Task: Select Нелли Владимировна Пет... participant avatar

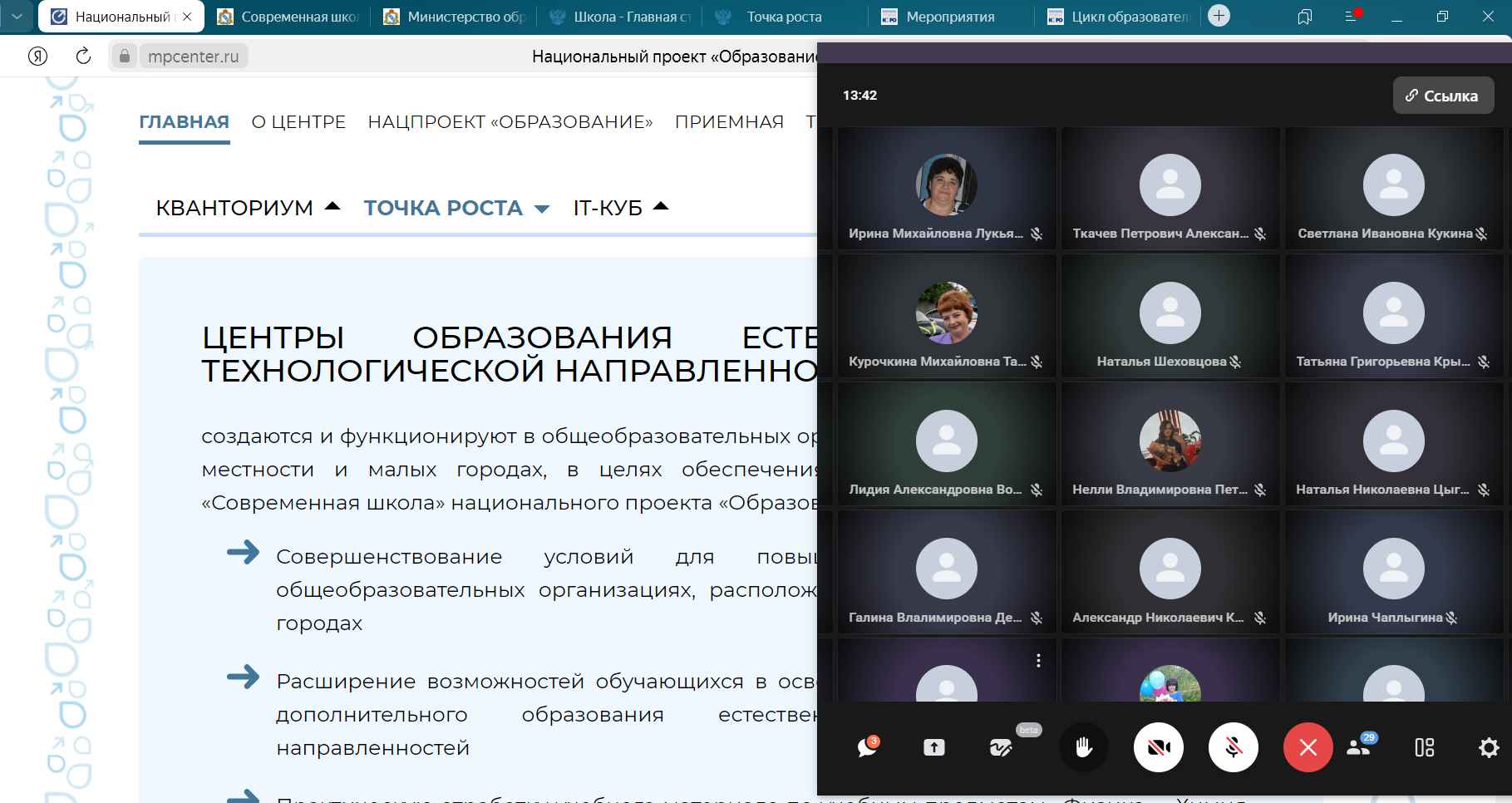Action: click(x=1170, y=441)
